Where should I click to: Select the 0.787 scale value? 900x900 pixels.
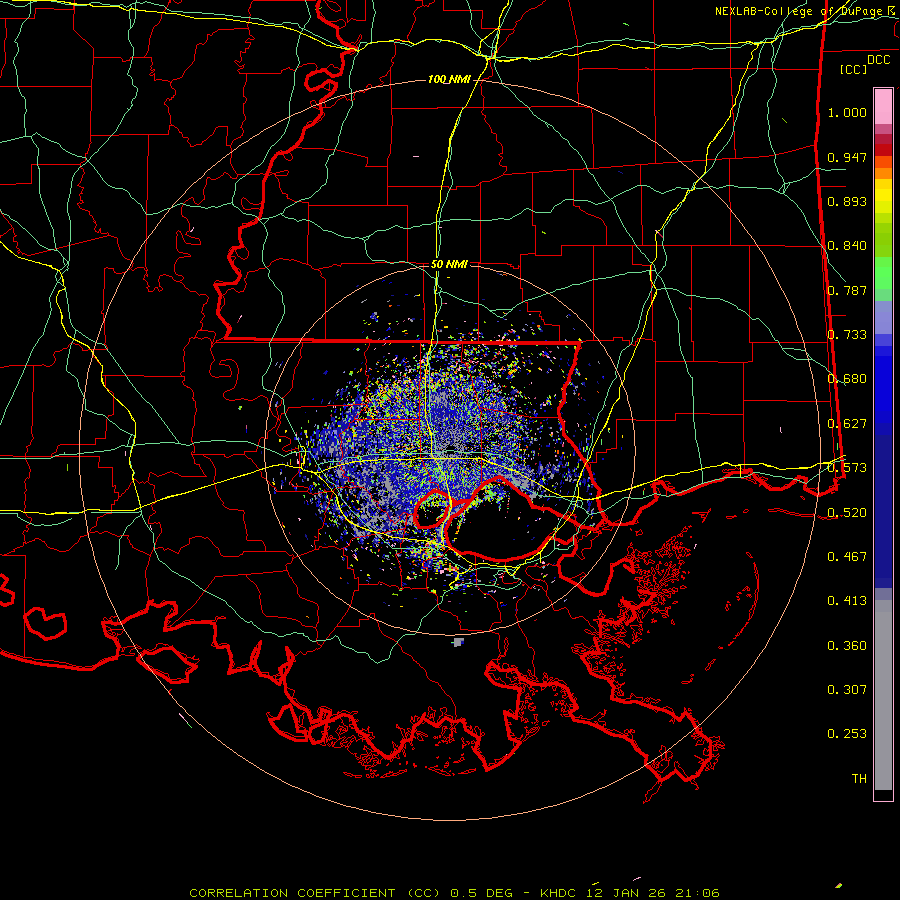click(x=847, y=290)
